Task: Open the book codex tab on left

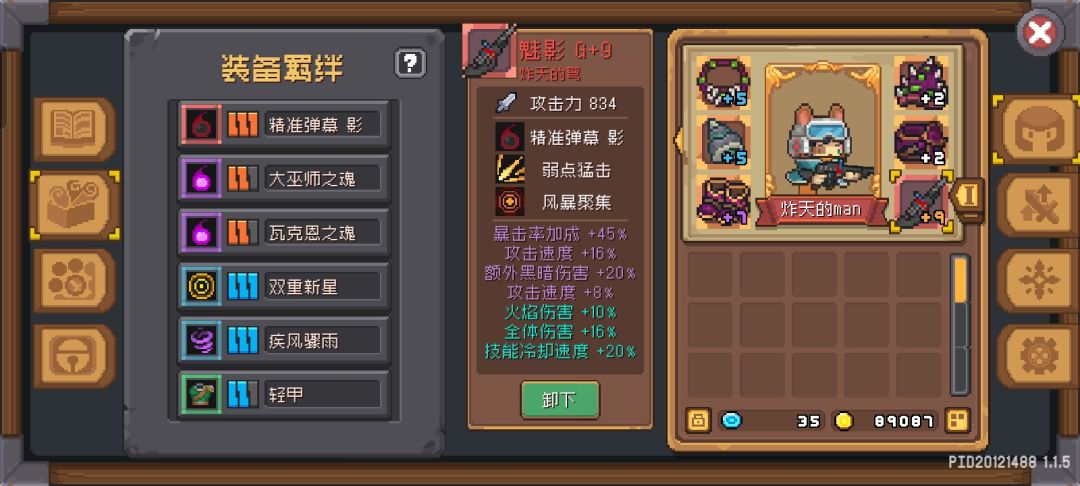Action: [74, 129]
